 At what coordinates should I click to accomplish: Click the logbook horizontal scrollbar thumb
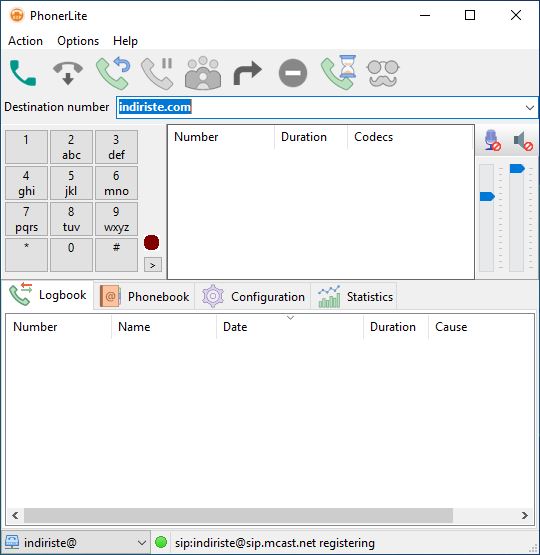(x=238, y=515)
